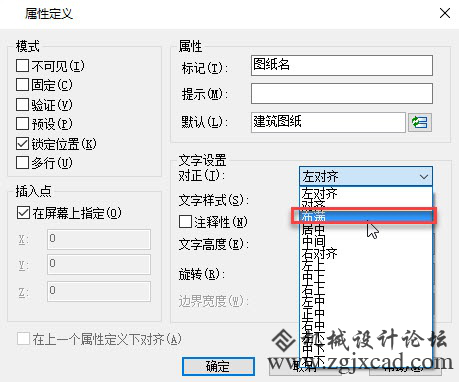
Task: Pick 居中 from the justification list
Action: tap(366, 229)
